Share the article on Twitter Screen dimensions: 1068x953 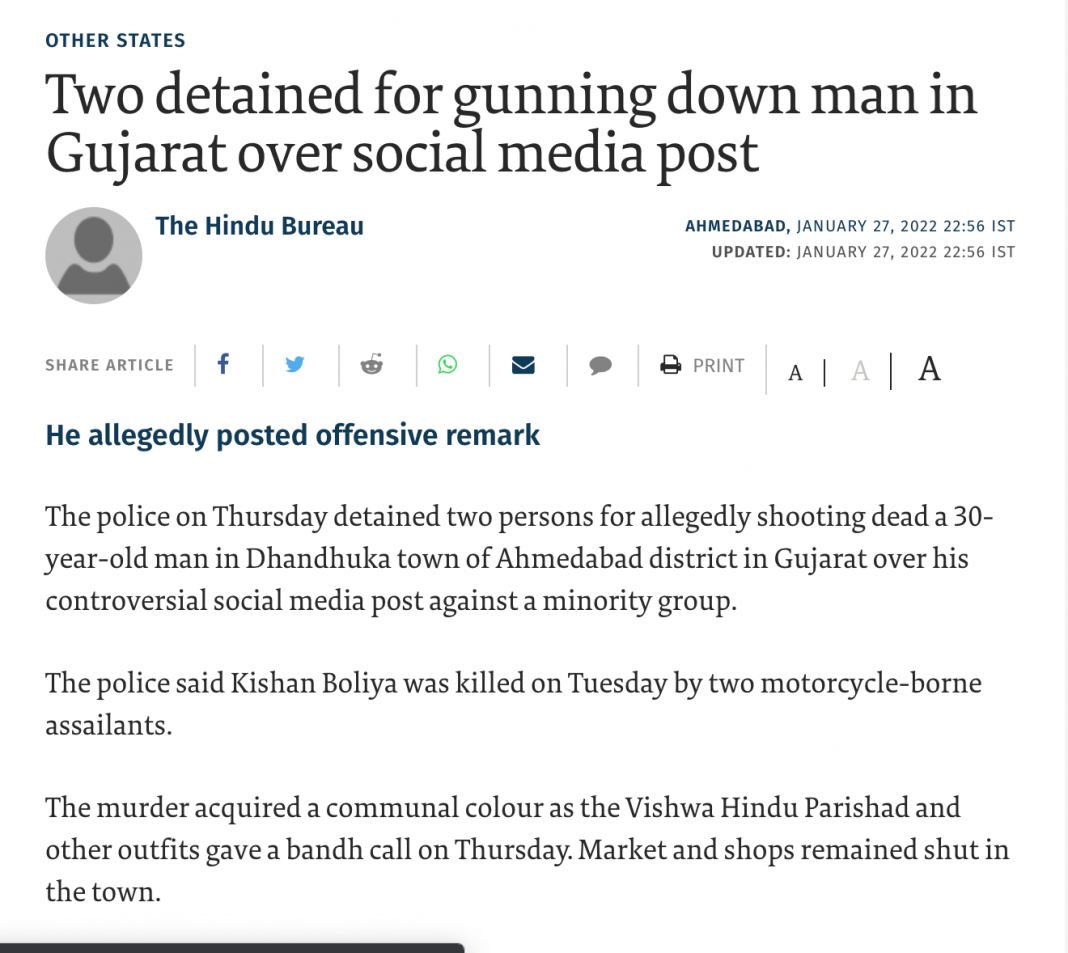[x=295, y=365]
